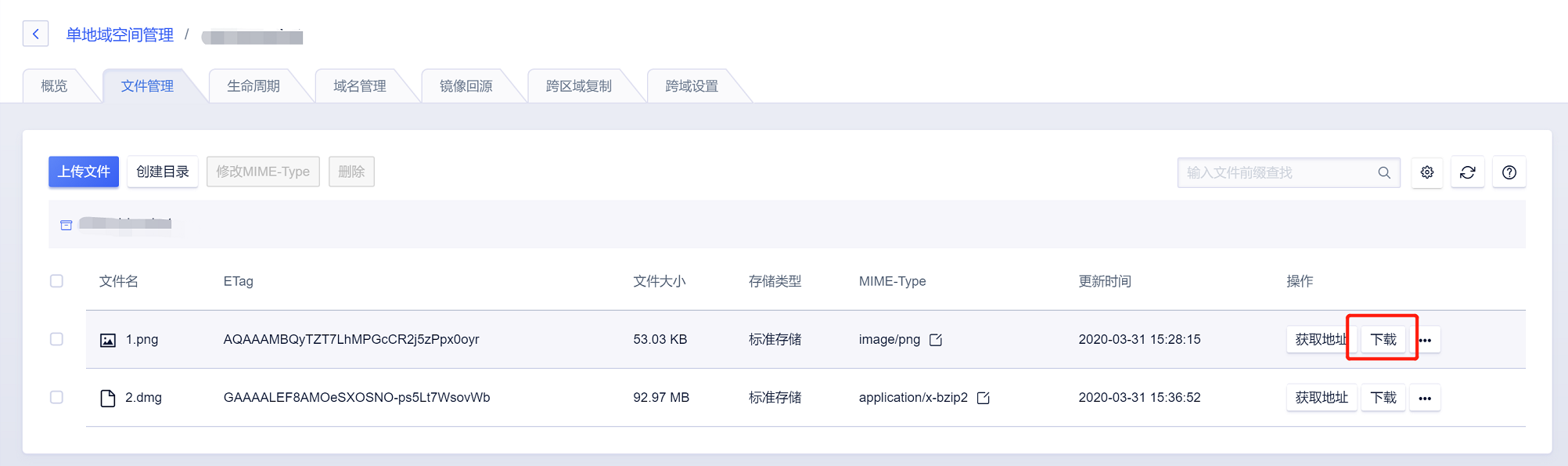Viewport: 1568px width, 466px height.
Task: Open the 域名管理 tab
Action: (x=360, y=86)
